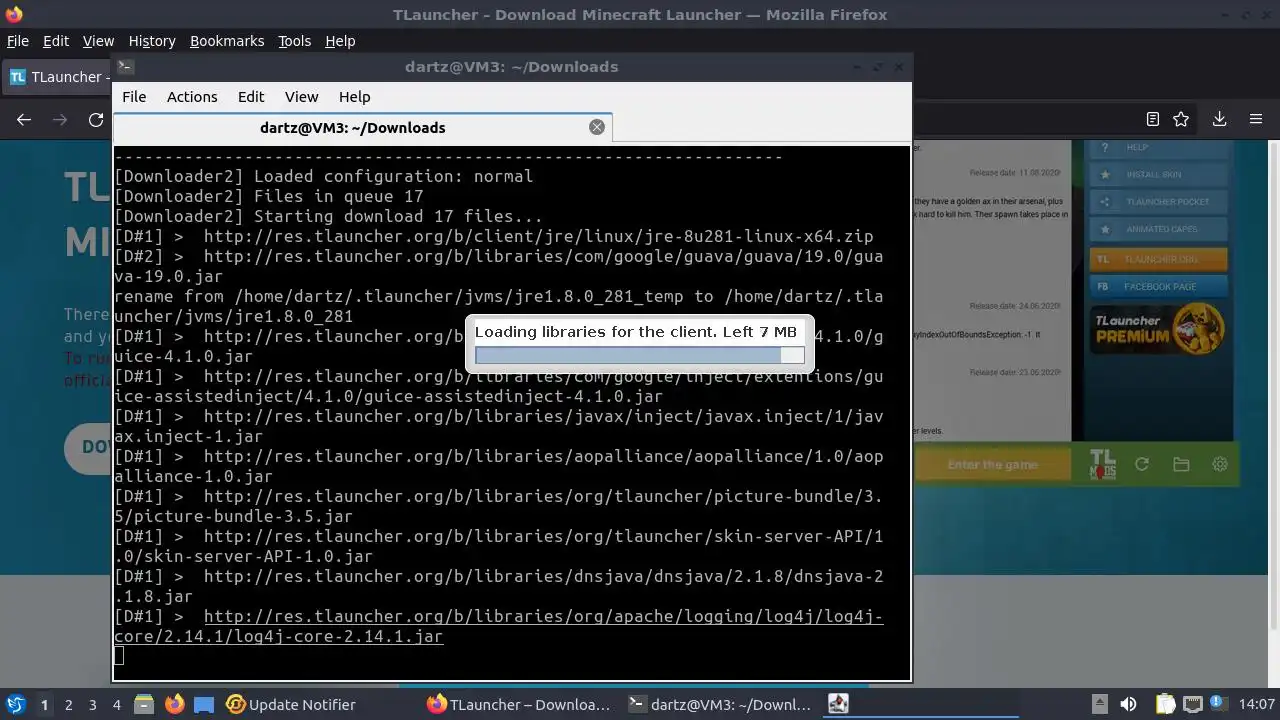Bookmark this page with star icon
1280x720 pixels.
[1181, 119]
